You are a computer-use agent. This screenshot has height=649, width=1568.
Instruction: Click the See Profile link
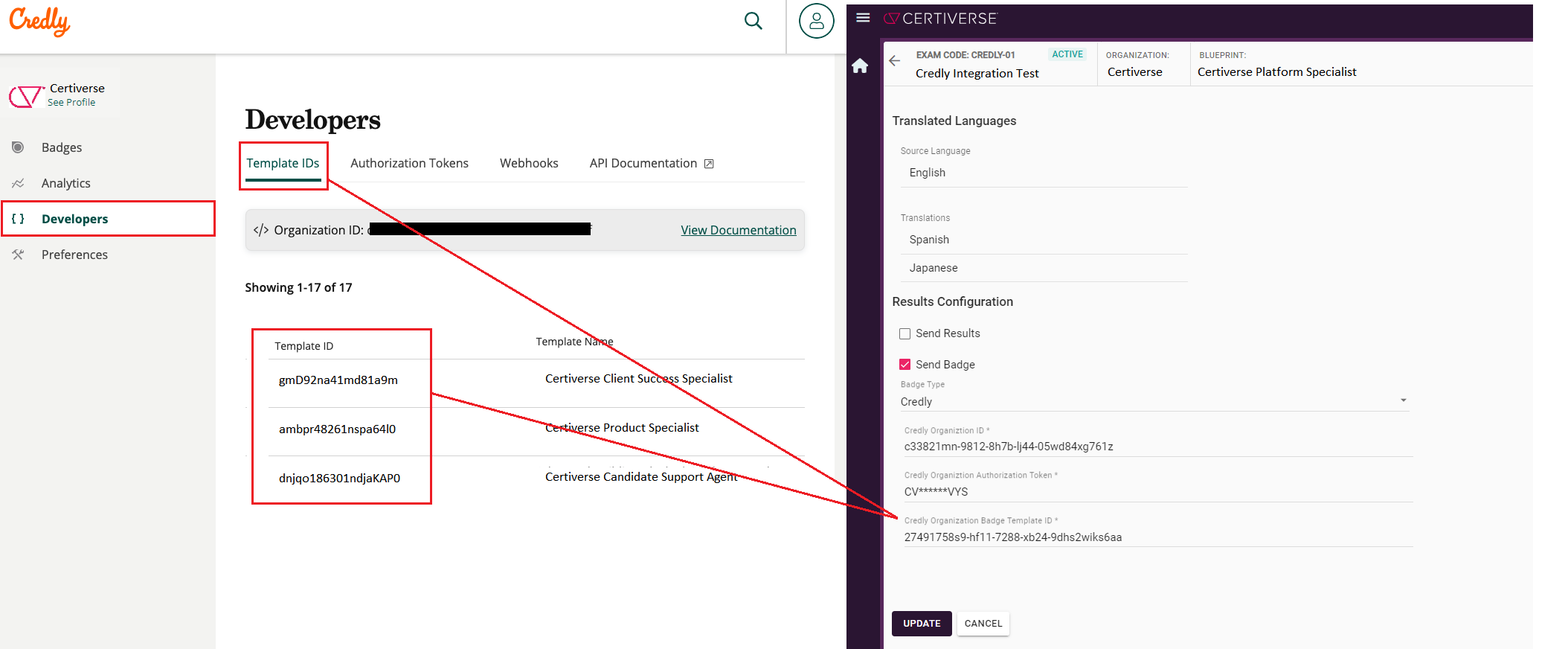71,103
